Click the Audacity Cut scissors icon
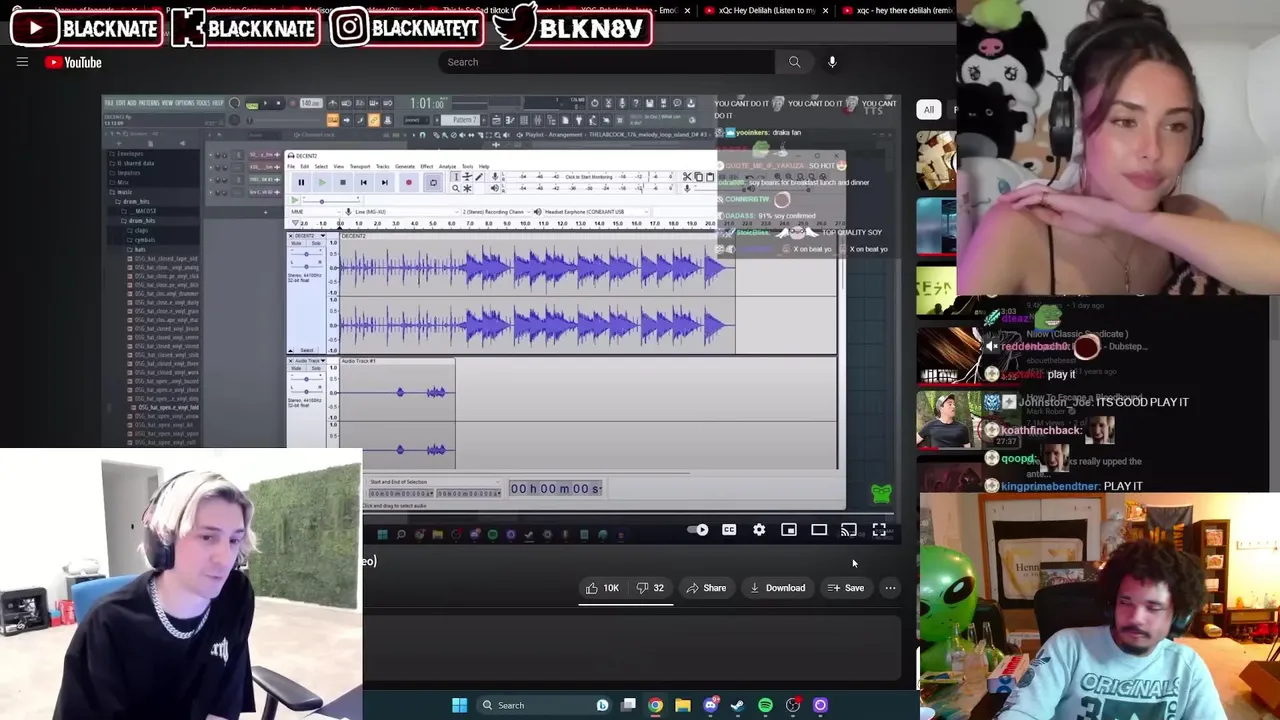This screenshot has width=1280, height=720. [x=687, y=177]
